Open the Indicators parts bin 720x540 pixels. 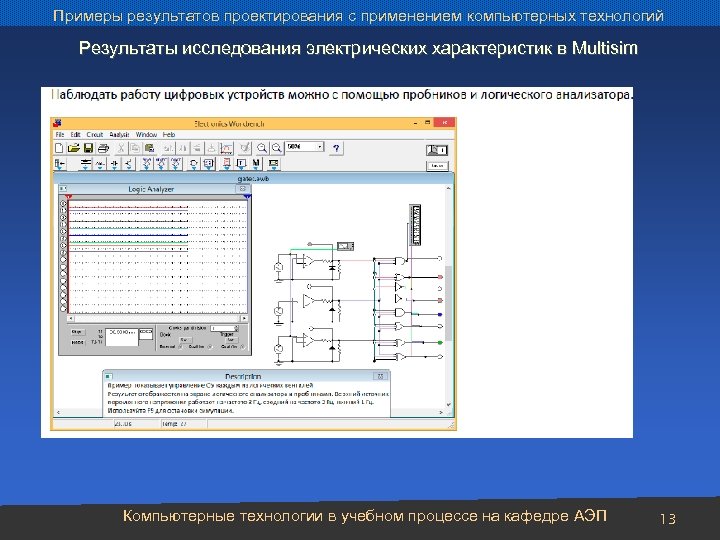pos(226,163)
